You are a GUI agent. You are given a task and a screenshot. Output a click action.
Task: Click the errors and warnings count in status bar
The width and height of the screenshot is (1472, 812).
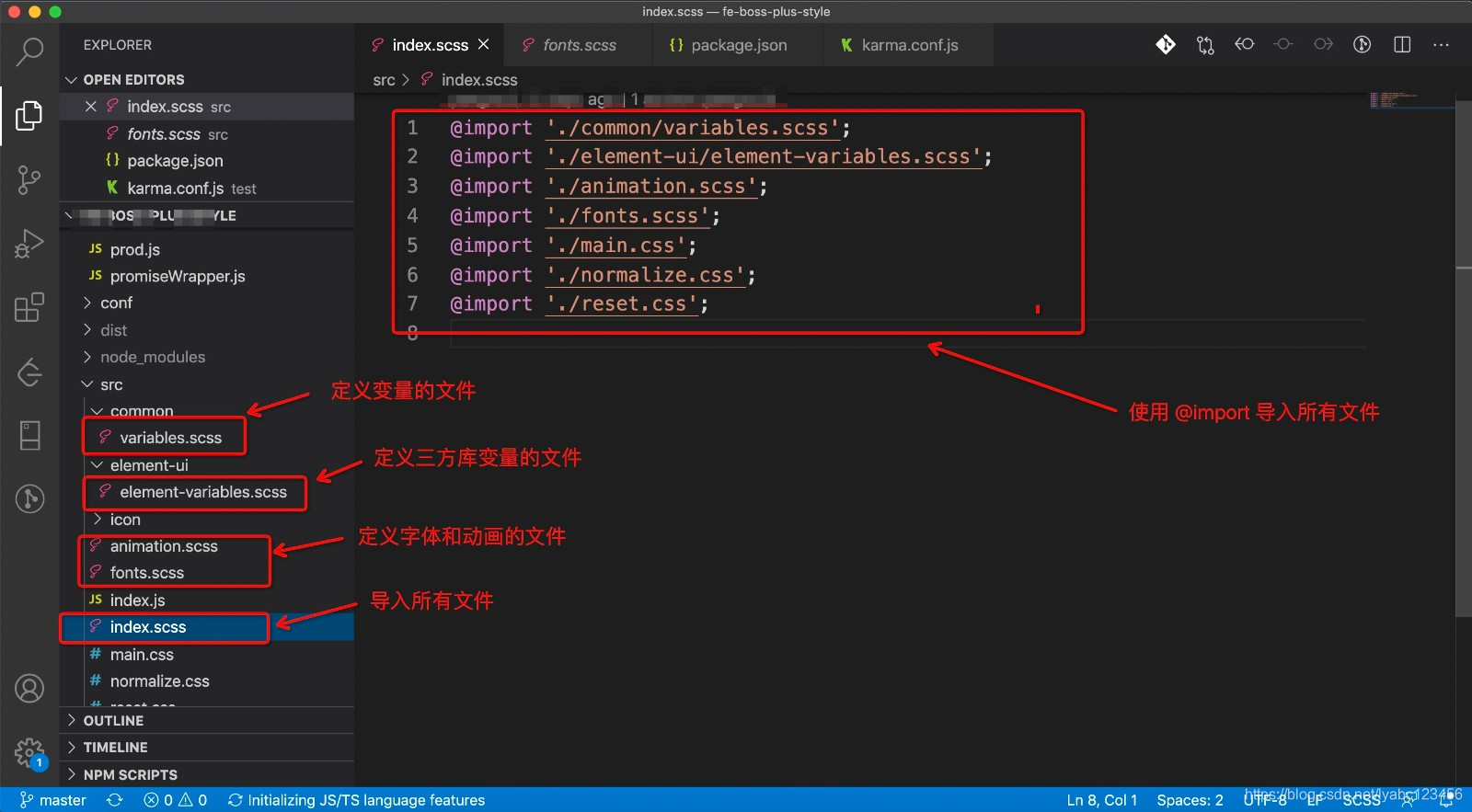[176, 800]
